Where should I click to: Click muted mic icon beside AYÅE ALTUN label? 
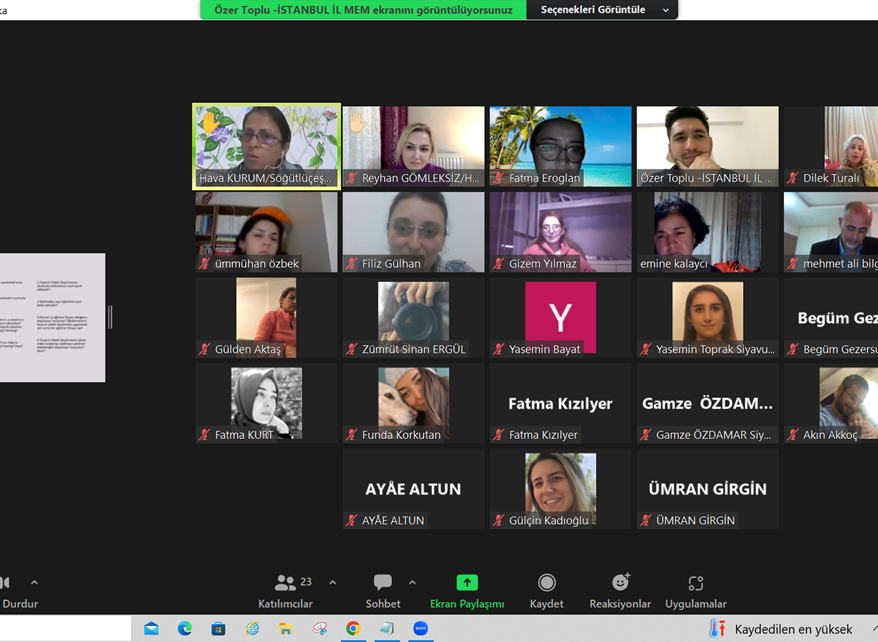point(352,521)
